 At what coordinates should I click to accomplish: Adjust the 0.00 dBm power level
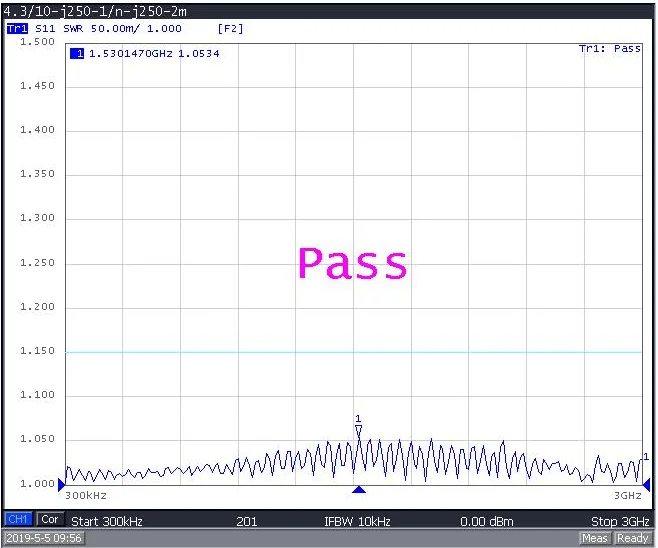tap(486, 521)
